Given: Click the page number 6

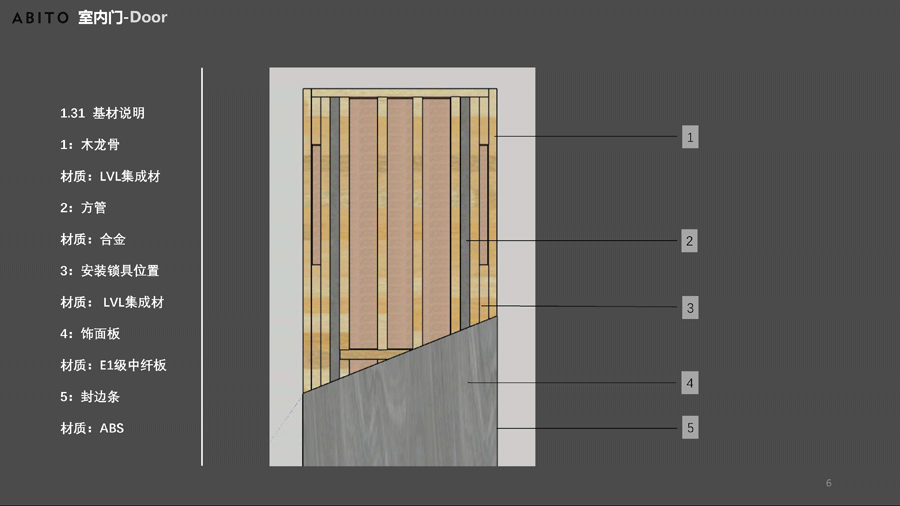Looking at the screenshot, I should coord(829,484).
